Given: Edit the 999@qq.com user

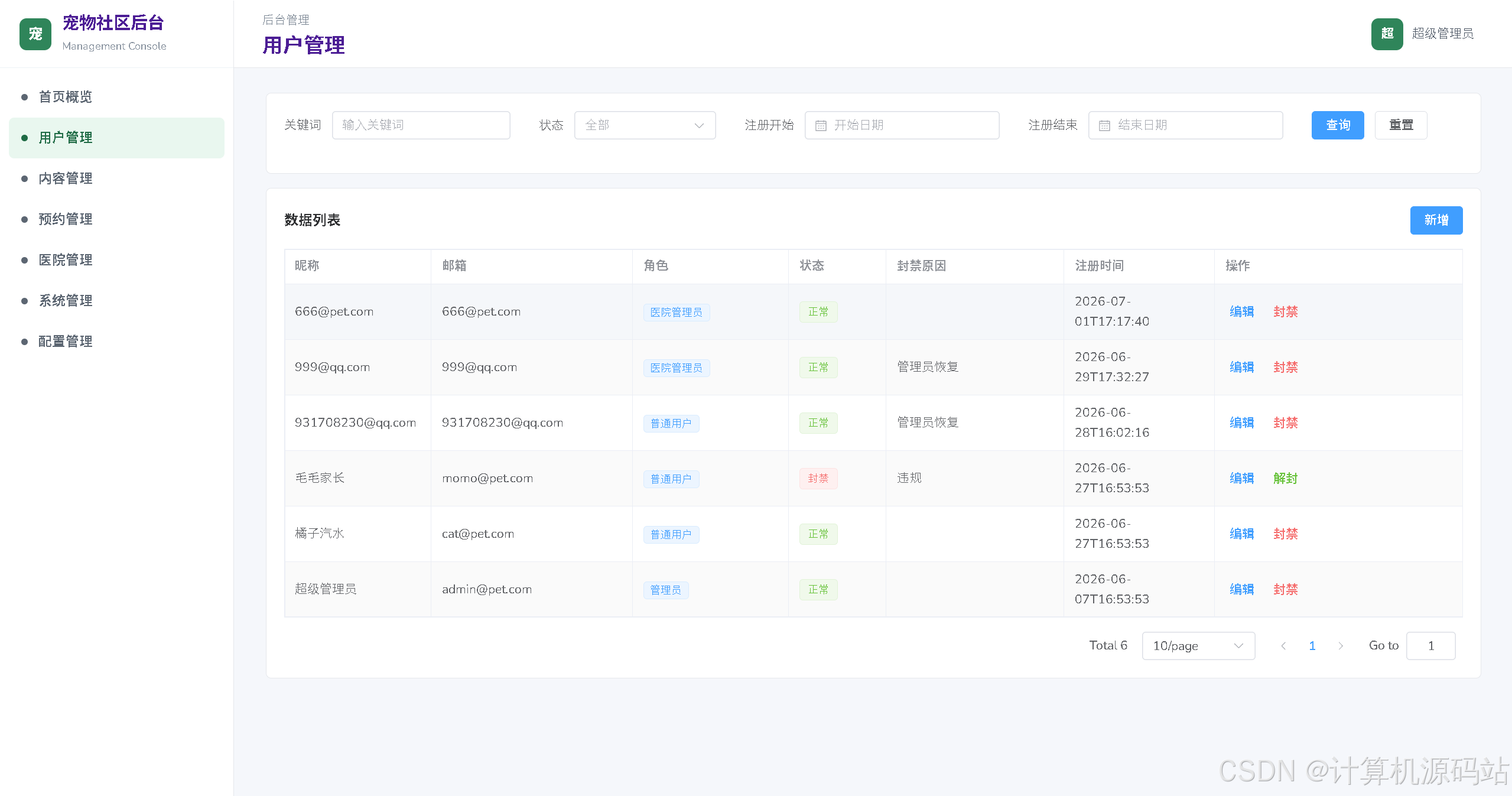Looking at the screenshot, I should click(x=1241, y=368).
